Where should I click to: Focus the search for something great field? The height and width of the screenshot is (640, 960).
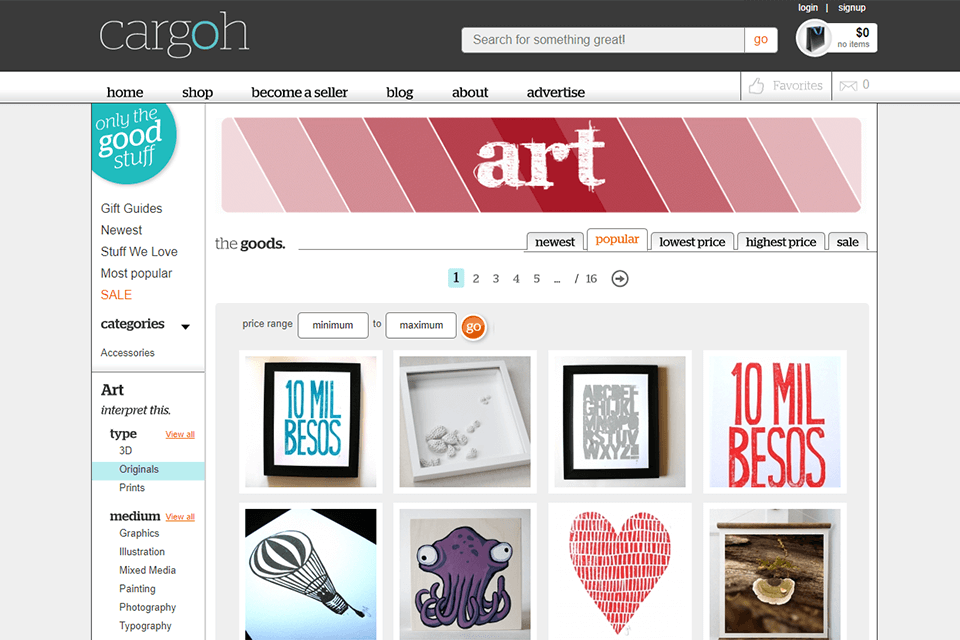pos(603,40)
